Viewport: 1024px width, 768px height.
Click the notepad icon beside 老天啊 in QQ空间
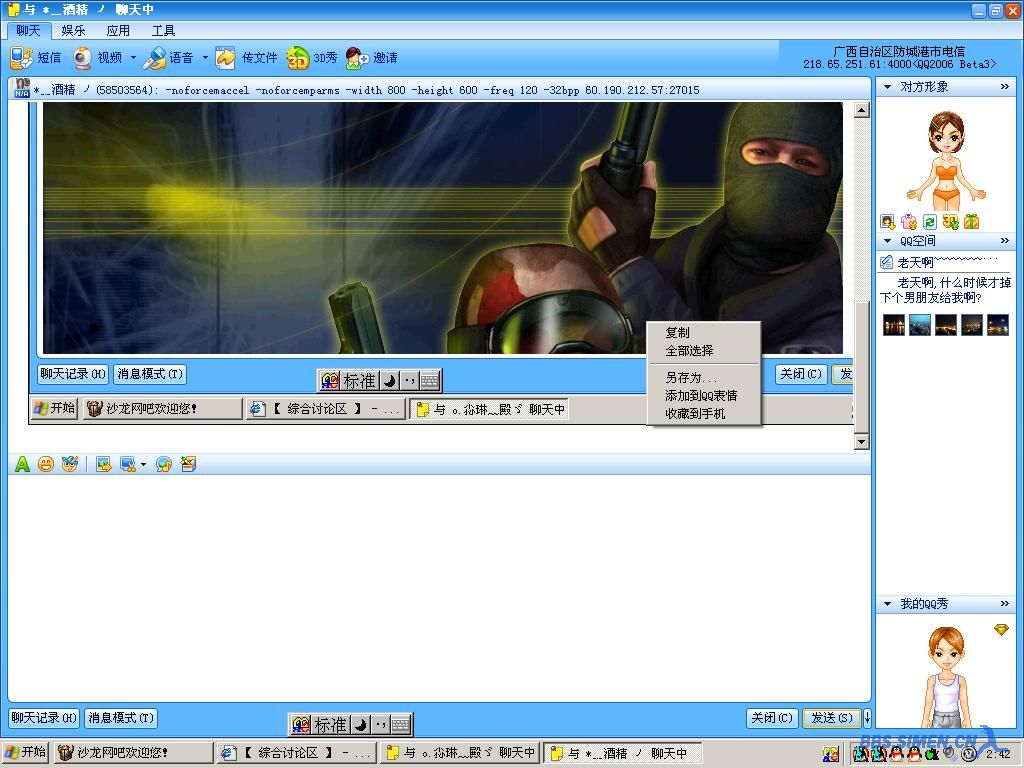pyautogui.click(x=886, y=263)
